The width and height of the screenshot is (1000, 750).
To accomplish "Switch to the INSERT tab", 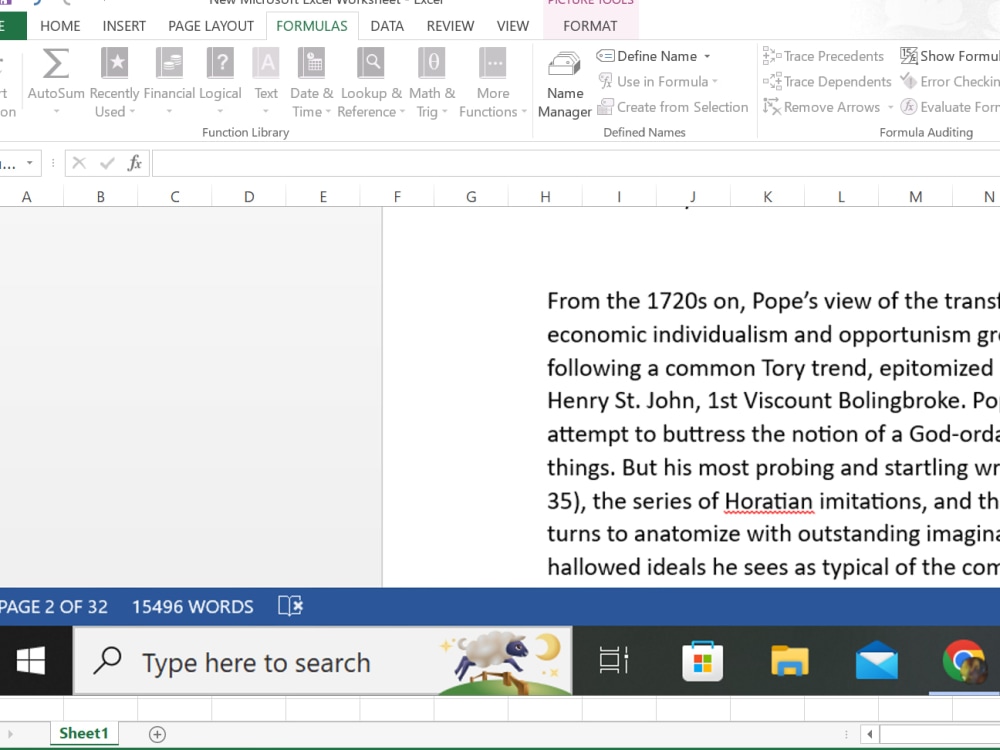I will click(x=124, y=26).
